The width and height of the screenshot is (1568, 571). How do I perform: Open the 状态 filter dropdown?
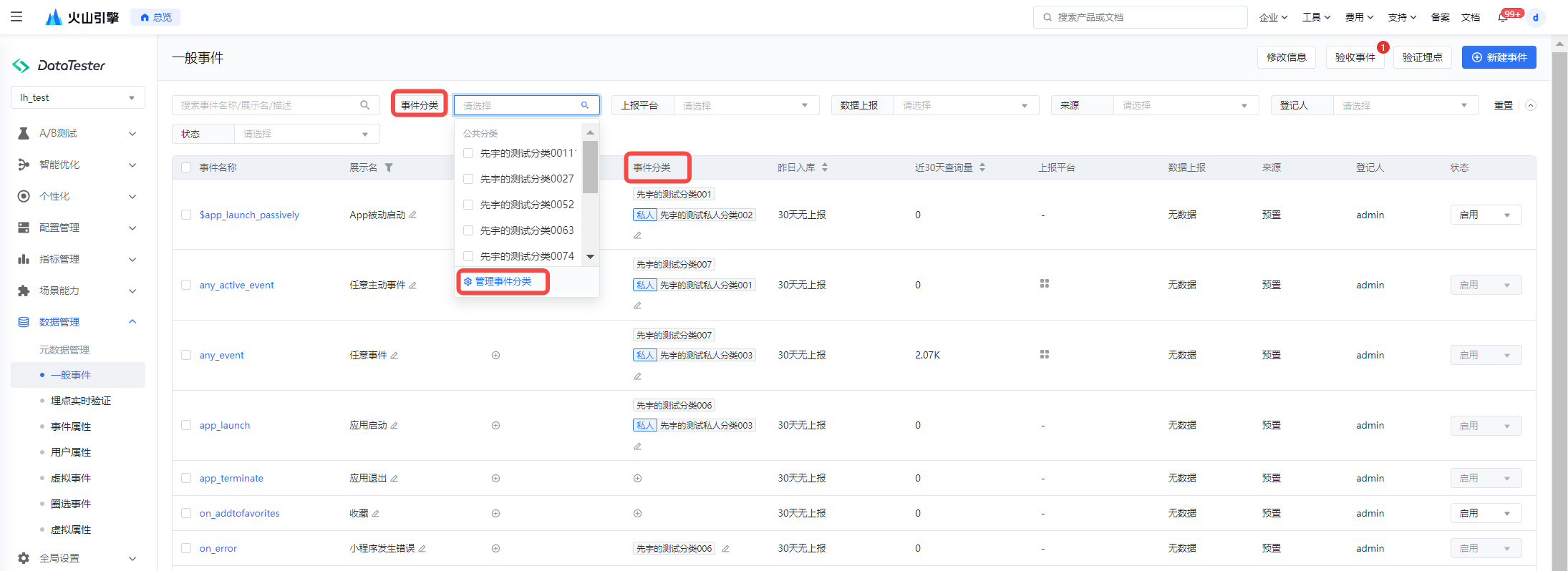point(306,134)
